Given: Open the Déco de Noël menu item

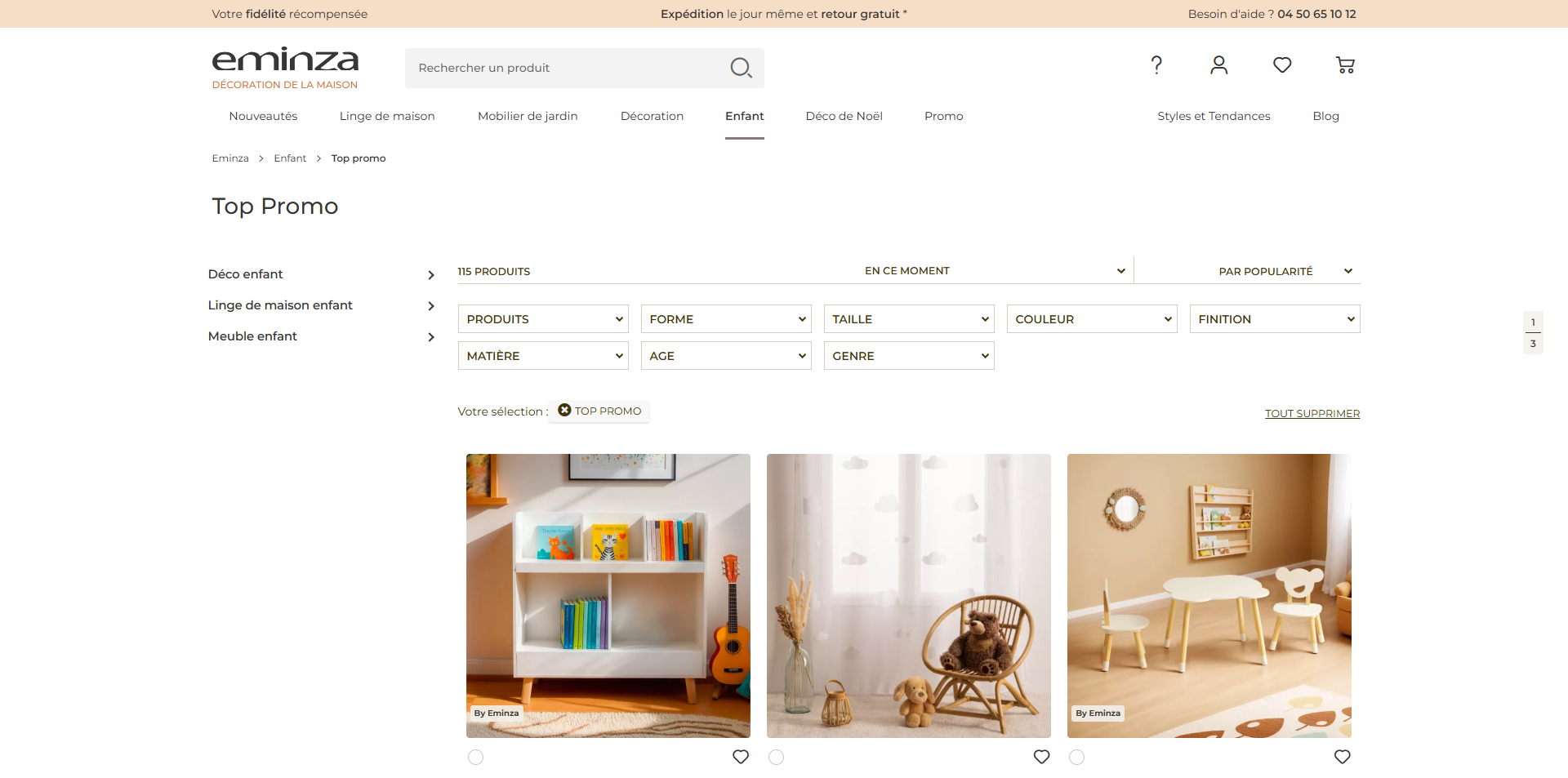Looking at the screenshot, I should click(844, 116).
